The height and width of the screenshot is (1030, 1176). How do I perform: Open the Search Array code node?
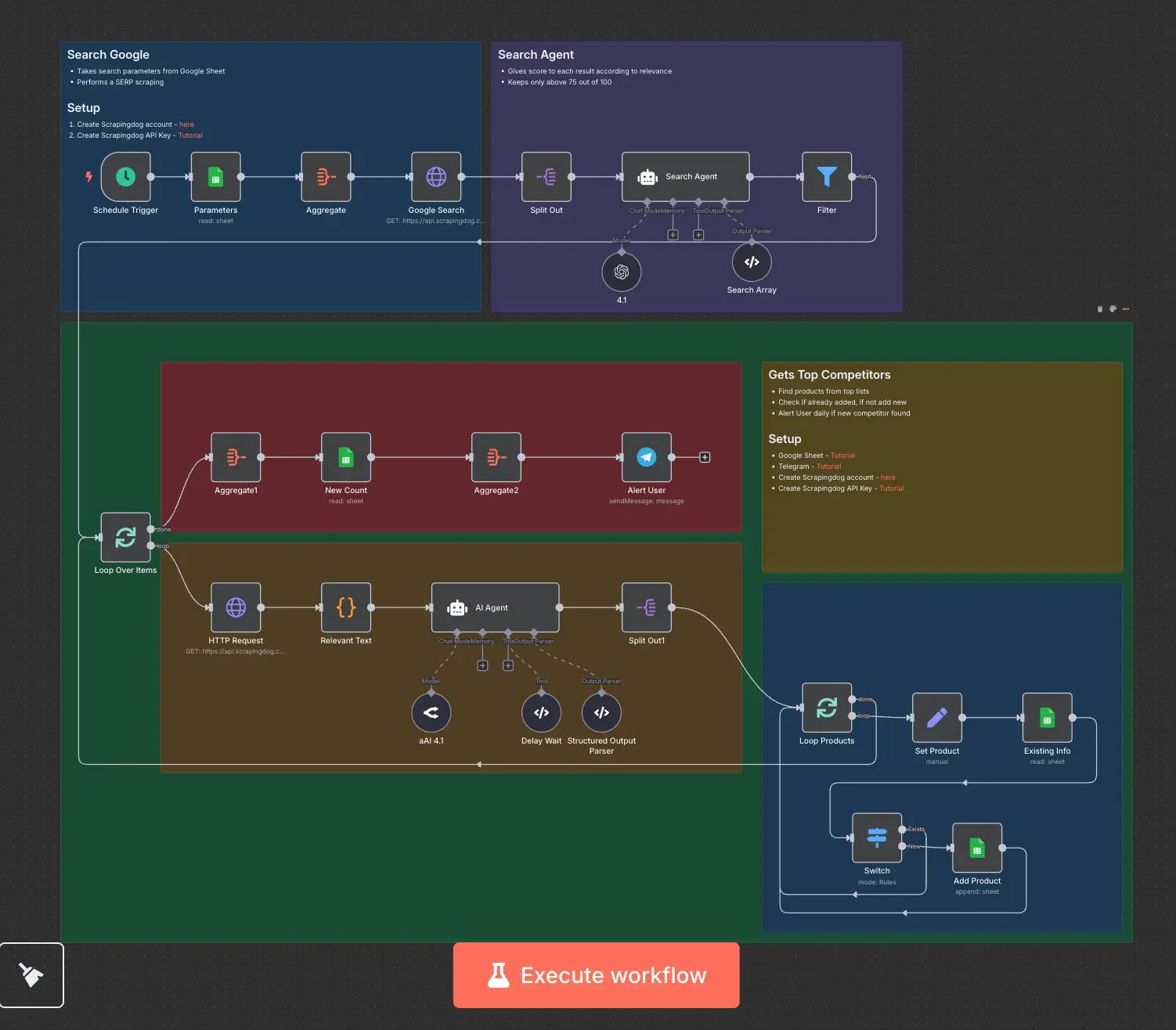point(751,261)
